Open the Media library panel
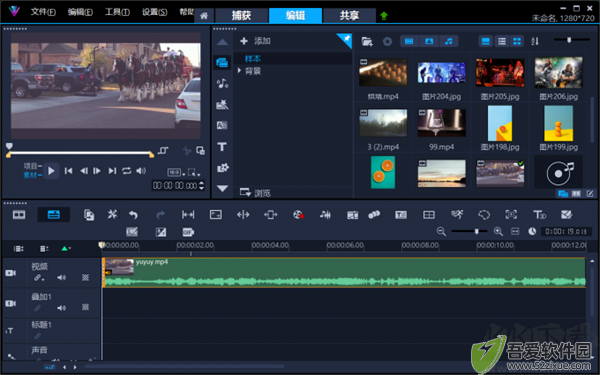 tap(222, 62)
